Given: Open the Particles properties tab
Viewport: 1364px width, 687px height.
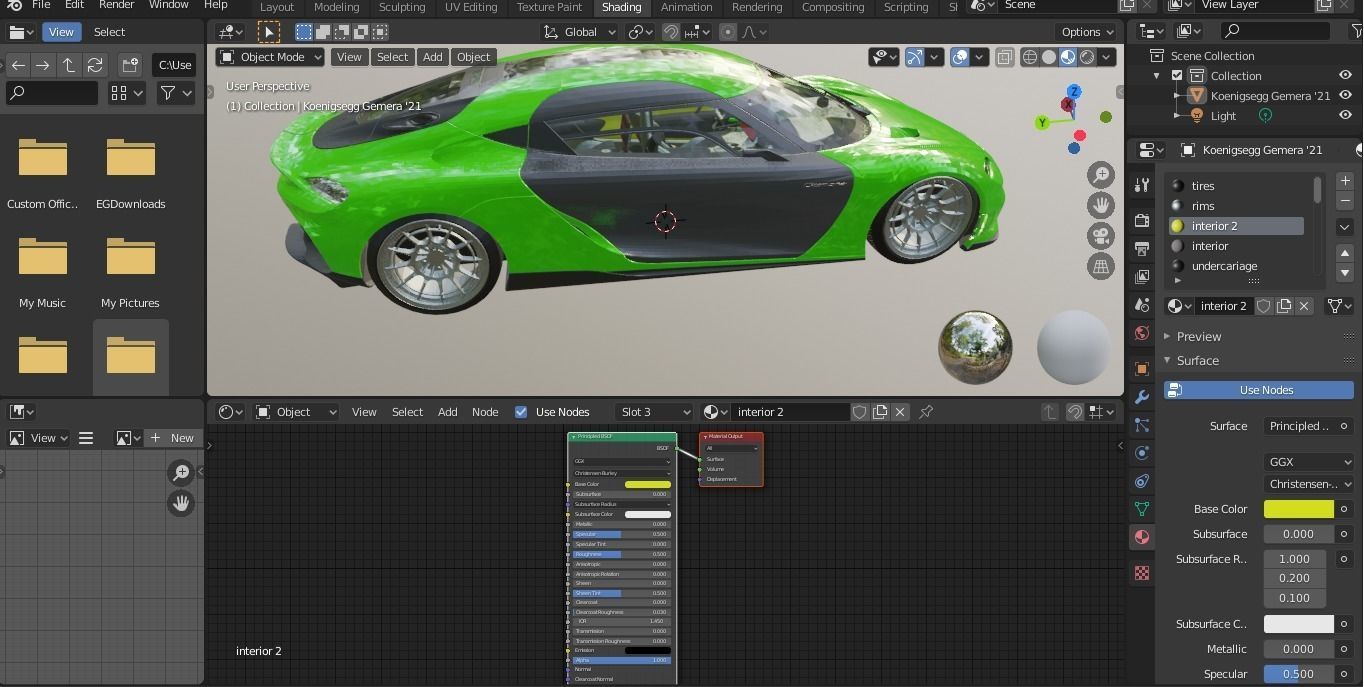Looking at the screenshot, I should click(x=1142, y=425).
